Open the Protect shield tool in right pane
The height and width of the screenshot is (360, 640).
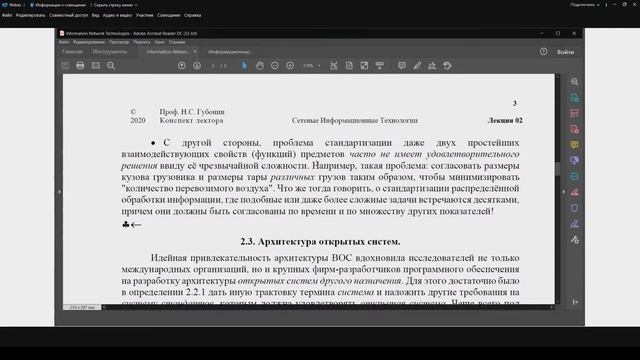pyautogui.click(x=574, y=208)
